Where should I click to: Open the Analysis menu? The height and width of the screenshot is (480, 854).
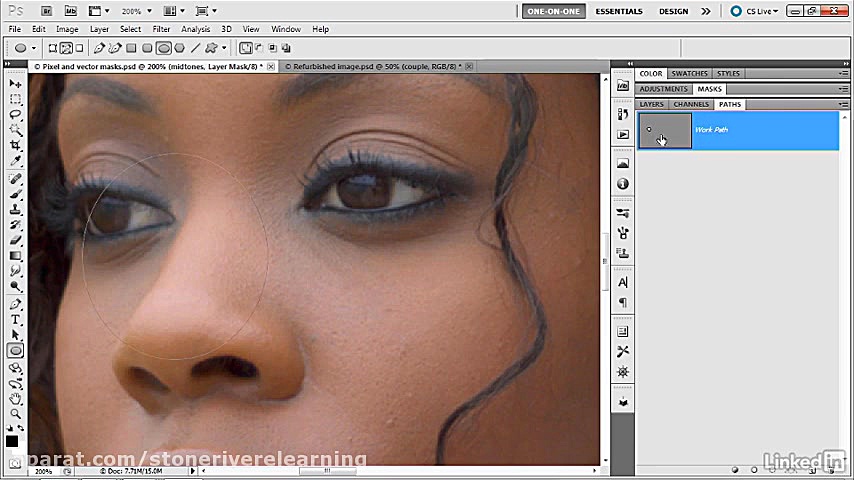coord(196,29)
